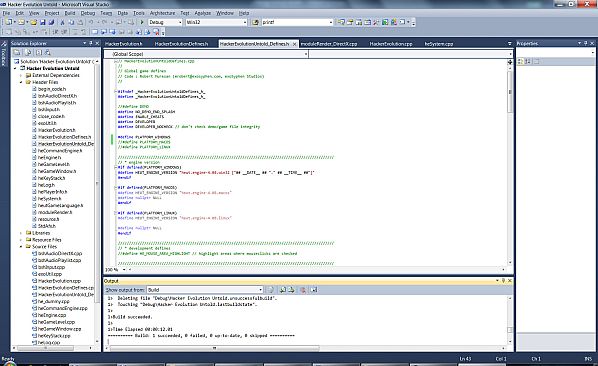Select Resource Files folder in Solution Explorer
This screenshot has width=598, height=366.
pos(47,240)
